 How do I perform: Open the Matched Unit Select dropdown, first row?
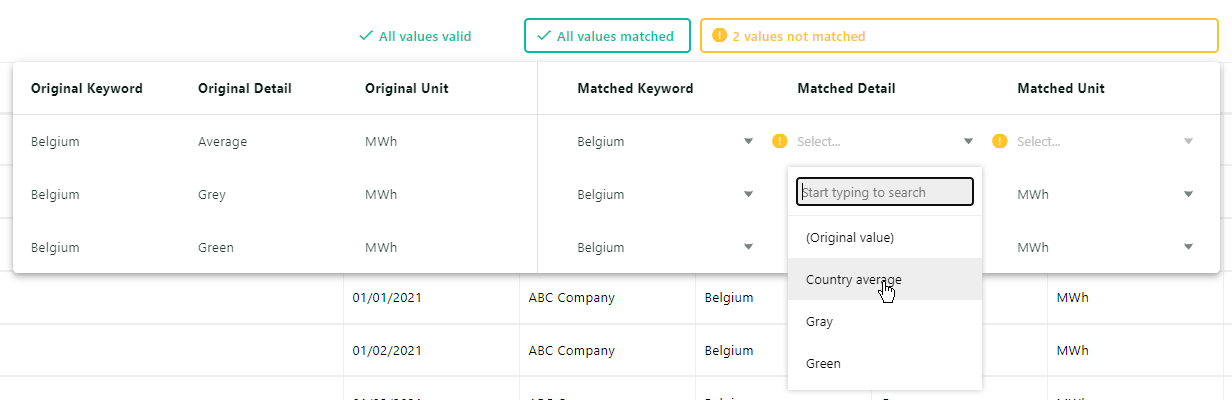[1188, 142]
